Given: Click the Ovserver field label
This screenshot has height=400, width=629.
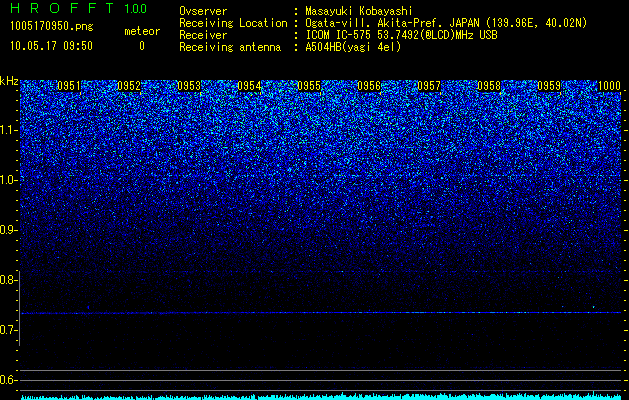Looking at the screenshot, I should click(203, 11).
